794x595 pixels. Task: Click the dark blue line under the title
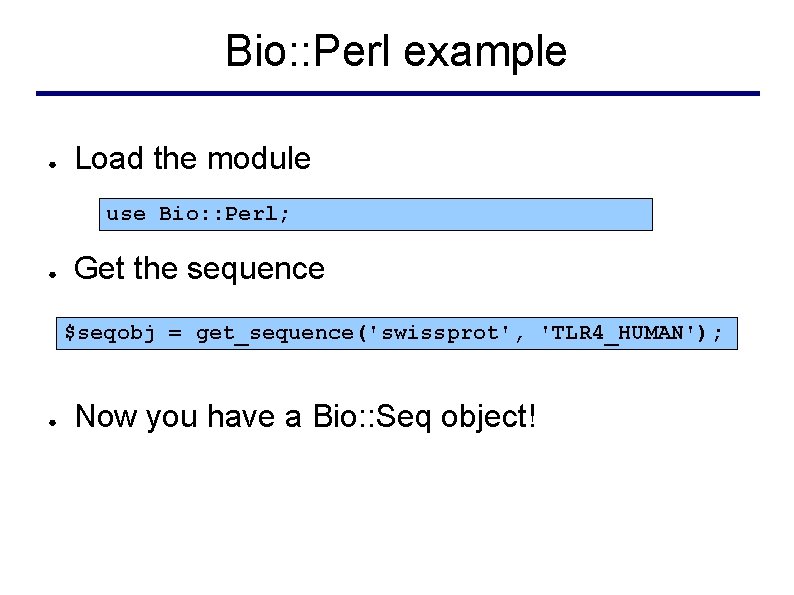pyautogui.click(x=397, y=94)
